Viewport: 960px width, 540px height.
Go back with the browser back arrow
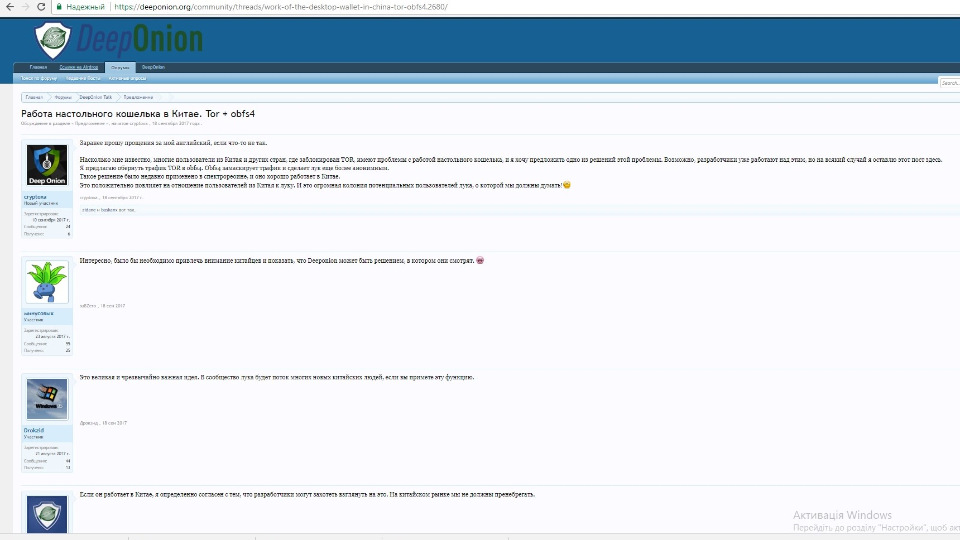[x=8, y=6]
